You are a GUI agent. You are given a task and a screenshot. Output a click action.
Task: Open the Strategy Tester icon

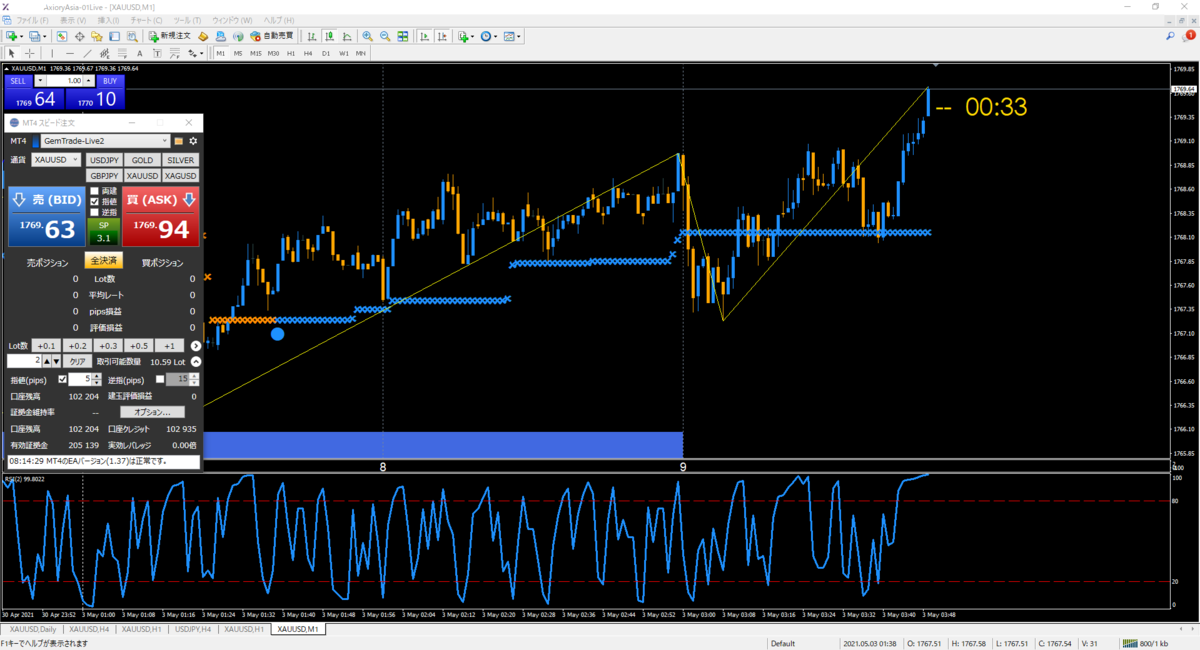point(132,36)
